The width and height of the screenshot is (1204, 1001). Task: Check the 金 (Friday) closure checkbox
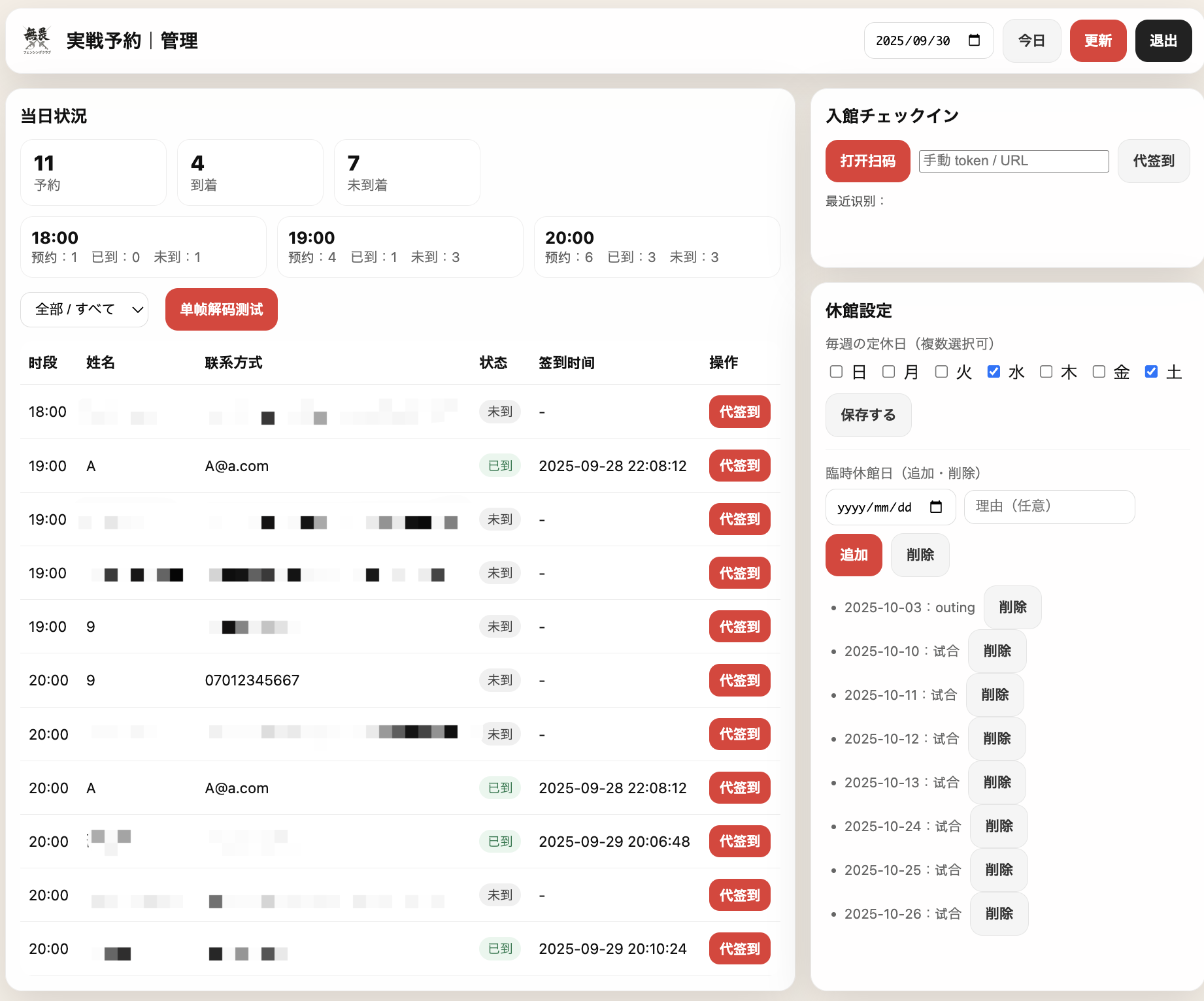[1099, 372]
